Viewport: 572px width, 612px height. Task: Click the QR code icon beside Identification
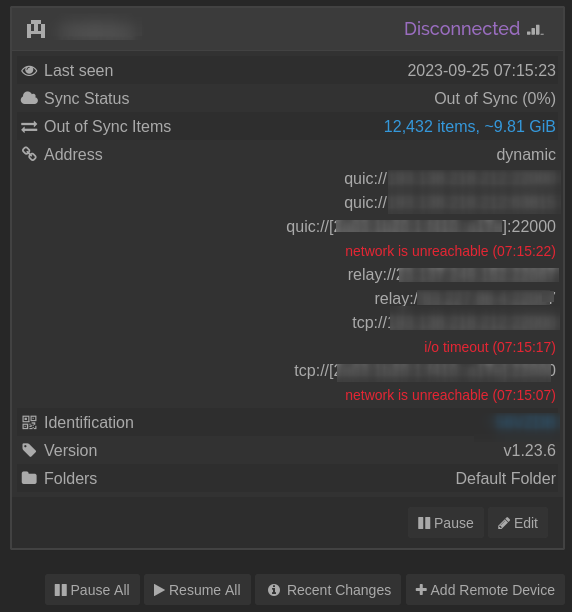click(29, 422)
